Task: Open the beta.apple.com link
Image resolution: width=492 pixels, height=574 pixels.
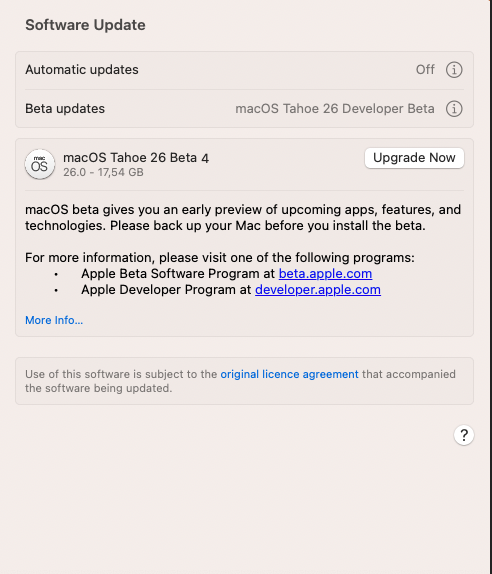Action: (325, 274)
